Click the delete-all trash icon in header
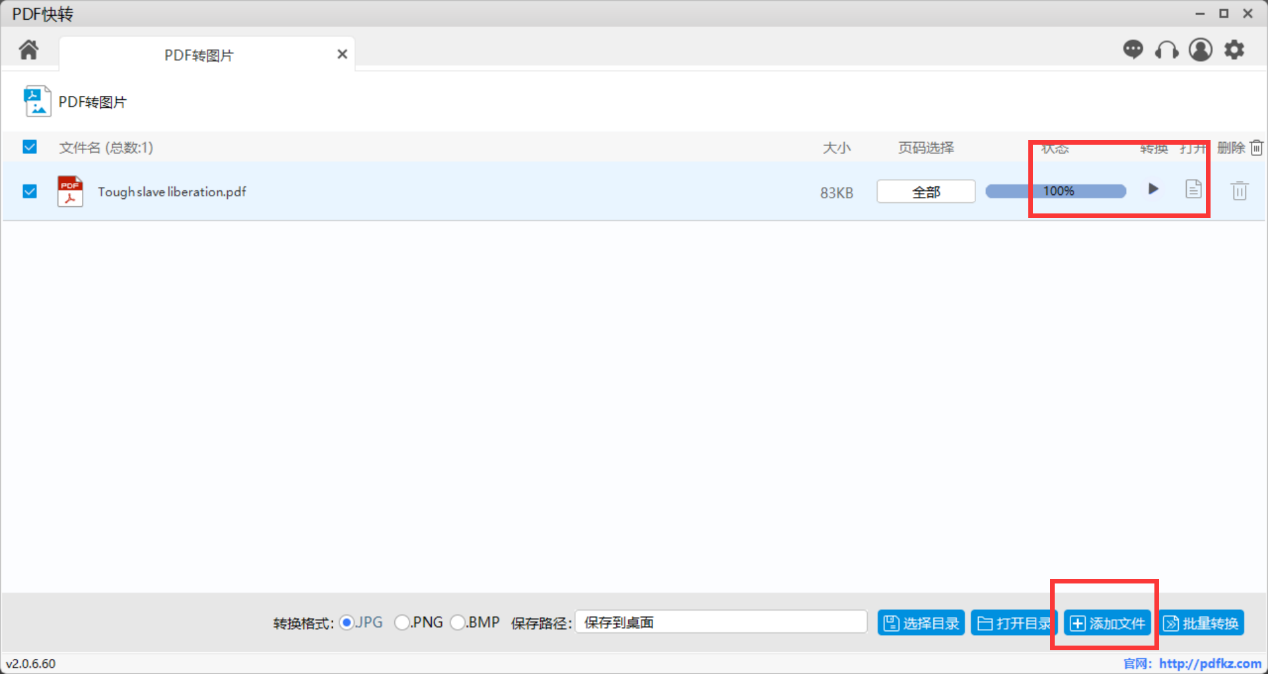Viewport: 1268px width, 674px height. (1257, 147)
